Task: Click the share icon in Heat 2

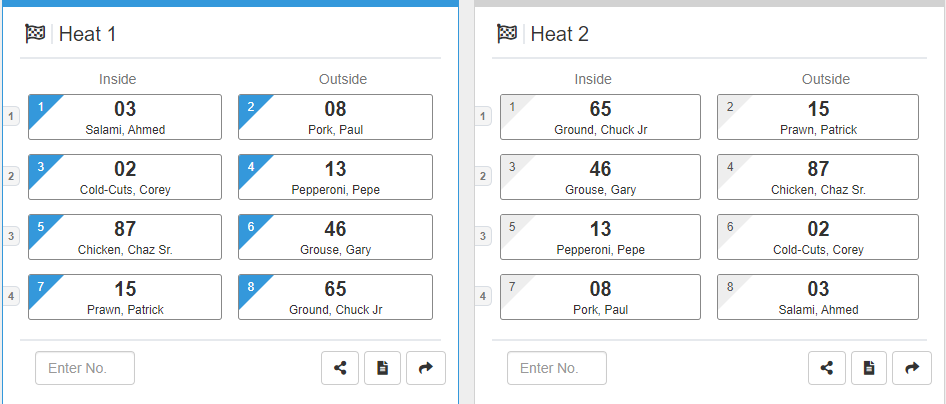Action: pyautogui.click(x=827, y=368)
